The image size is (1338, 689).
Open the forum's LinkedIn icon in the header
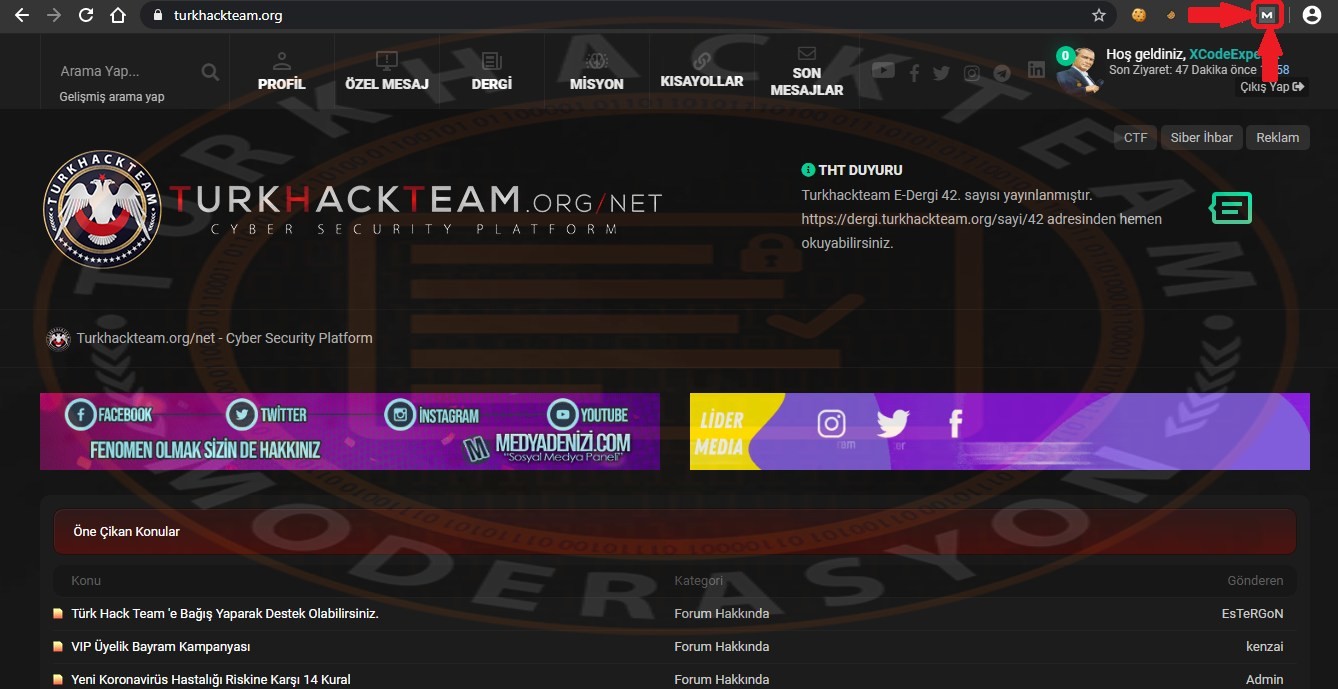pos(1036,70)
